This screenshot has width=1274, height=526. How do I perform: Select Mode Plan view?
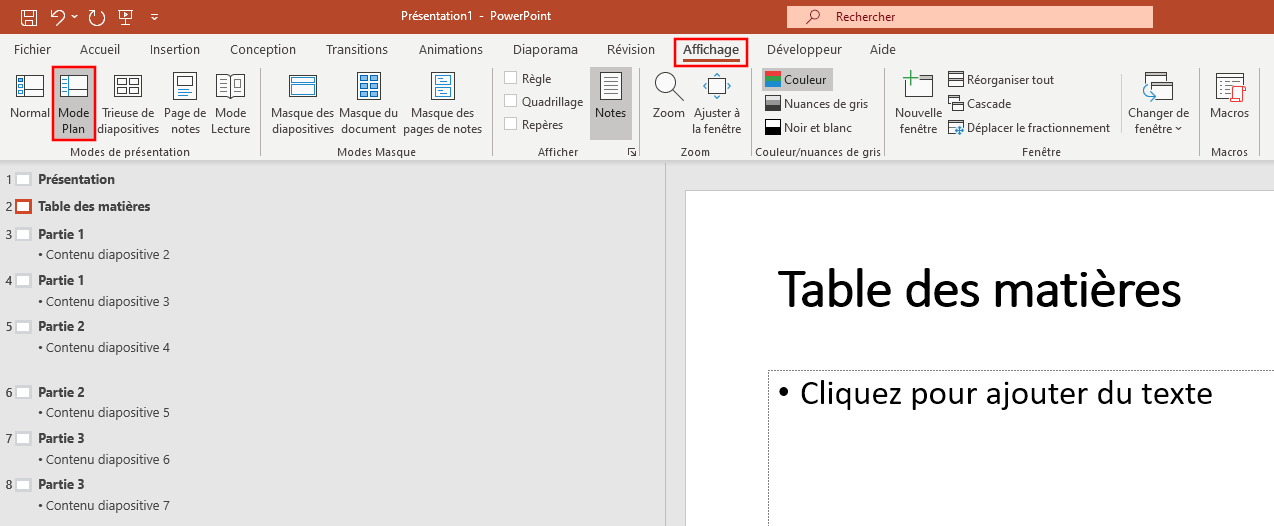(x=74, y=103)
